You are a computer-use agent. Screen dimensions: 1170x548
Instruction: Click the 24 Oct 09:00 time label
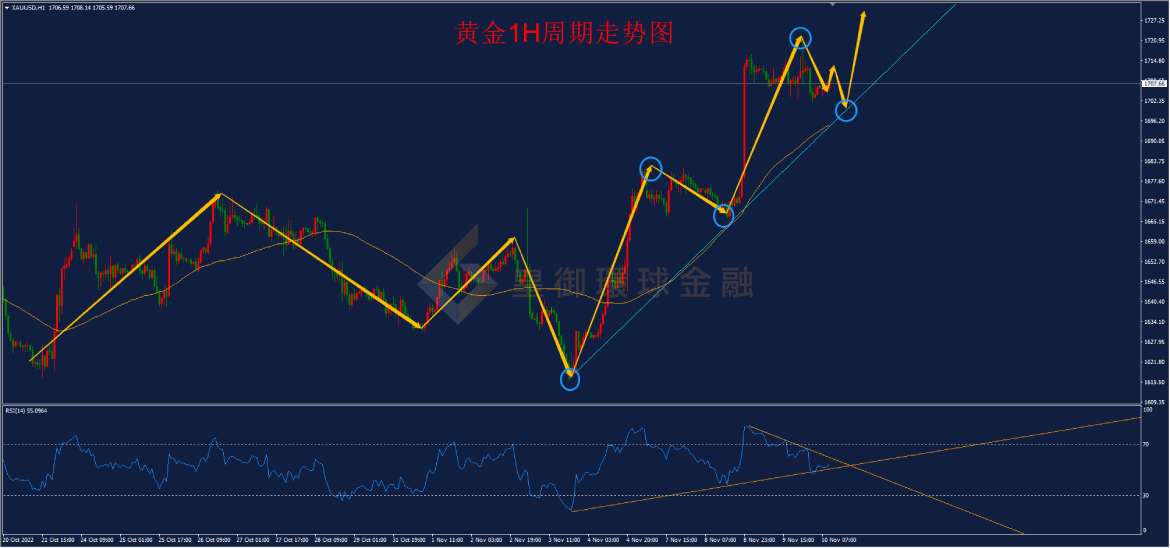[x=95, y=539]
